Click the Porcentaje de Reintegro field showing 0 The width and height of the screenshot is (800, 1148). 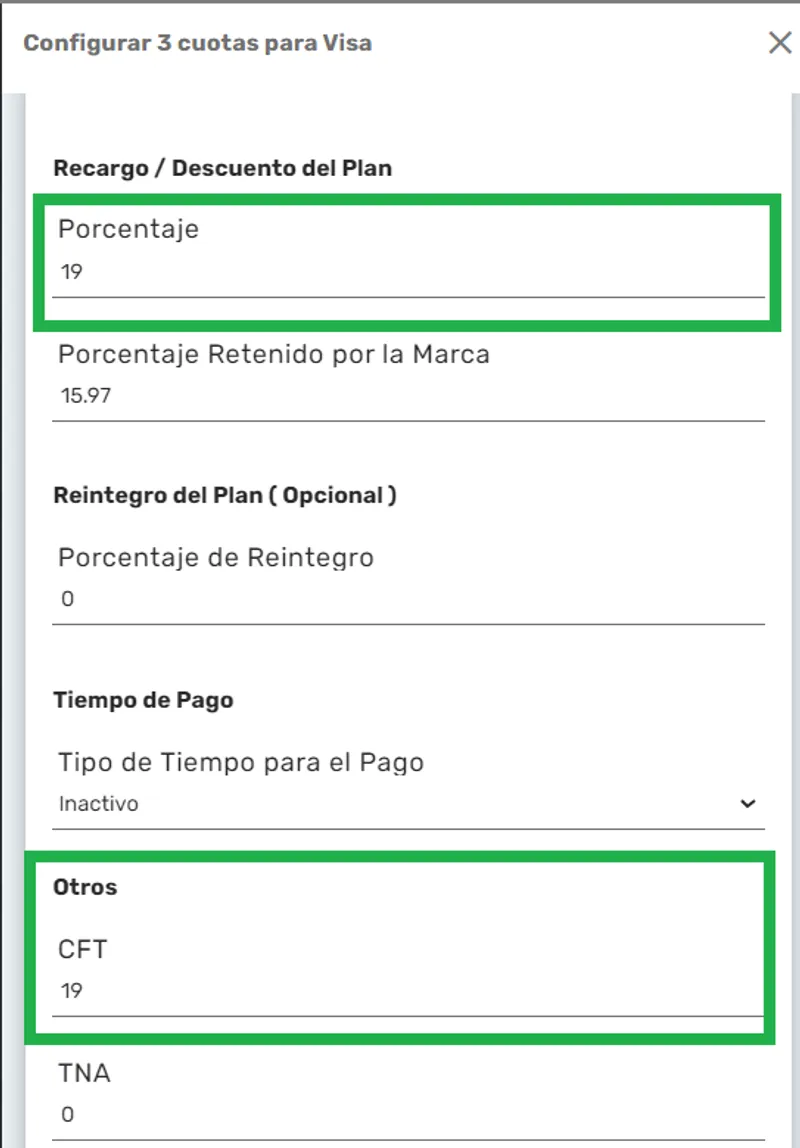(400, 598)
